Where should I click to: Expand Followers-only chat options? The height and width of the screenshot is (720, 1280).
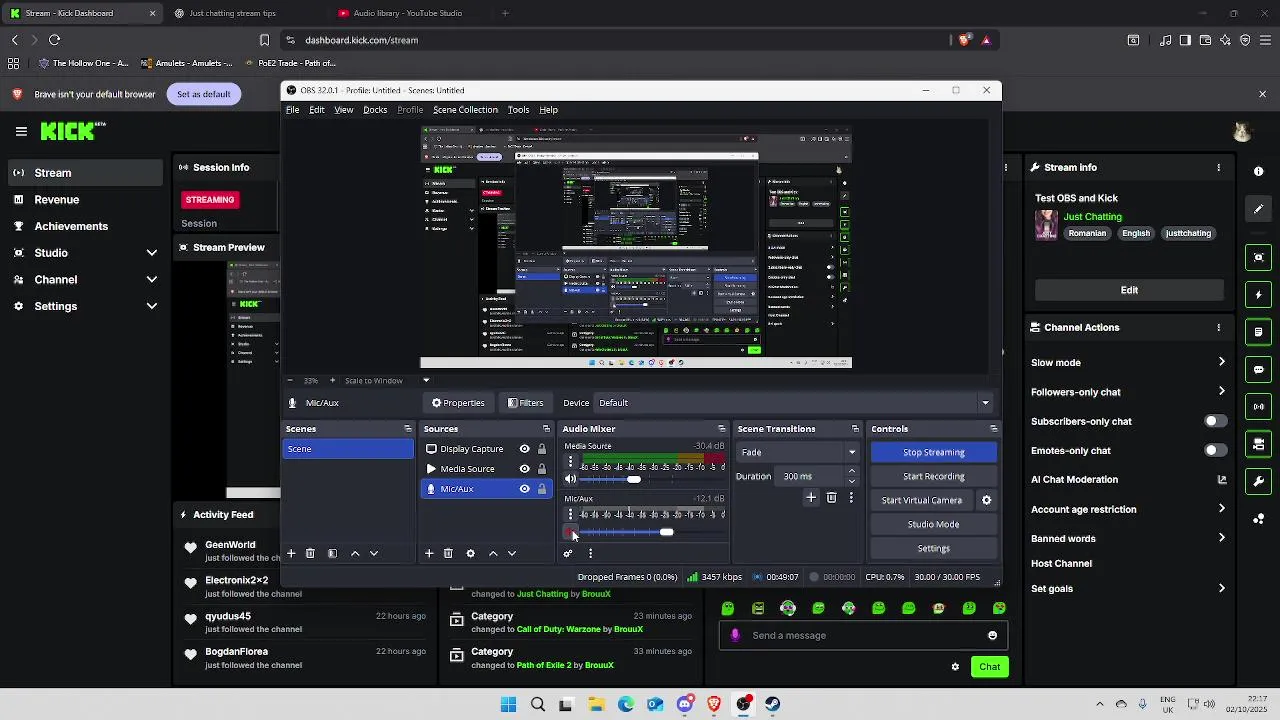click(x=1221, y=391)
